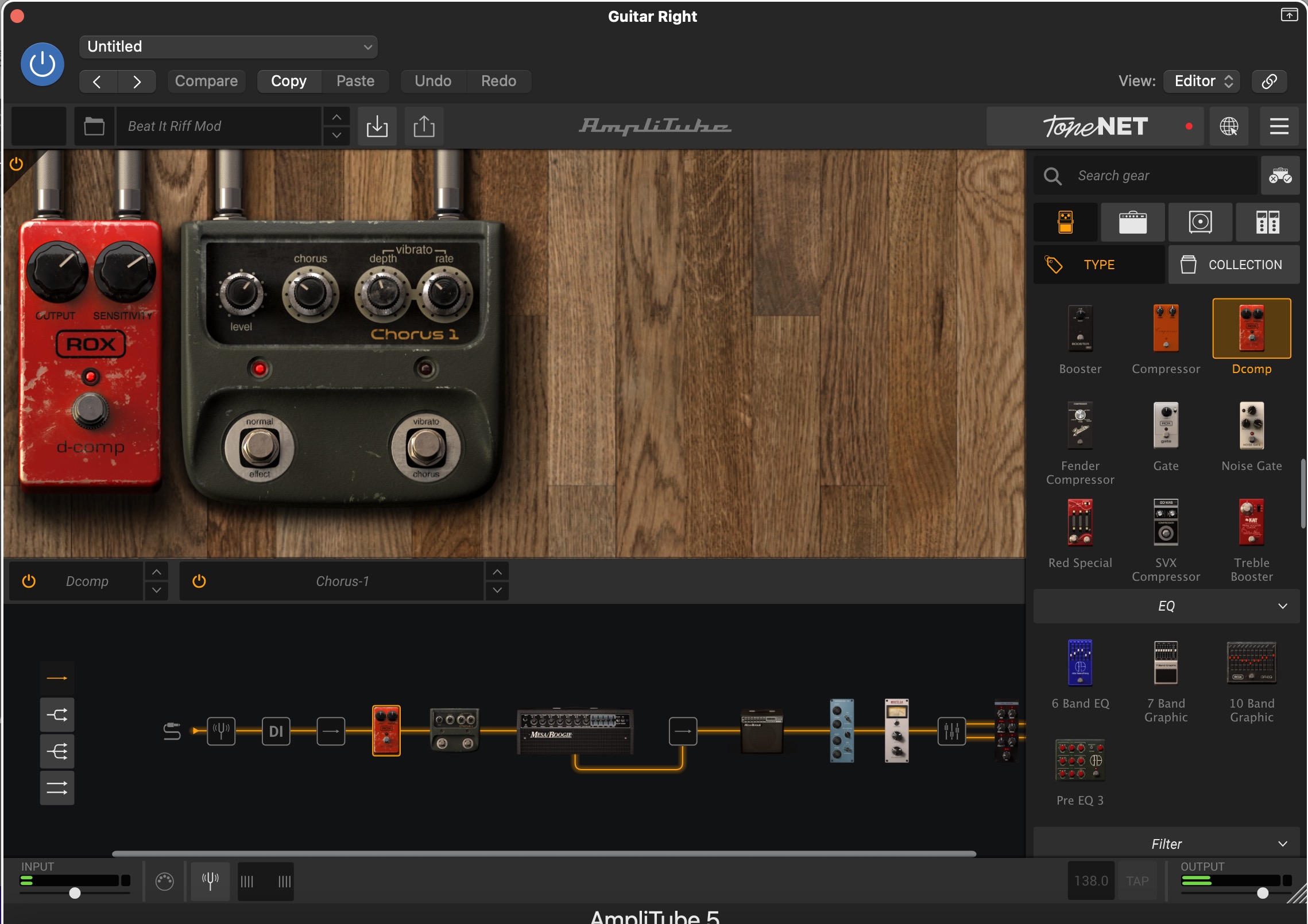
Task: Select the 7 Band Graphic pedal
Action: pyautogui.click(x=1166, y=663)
